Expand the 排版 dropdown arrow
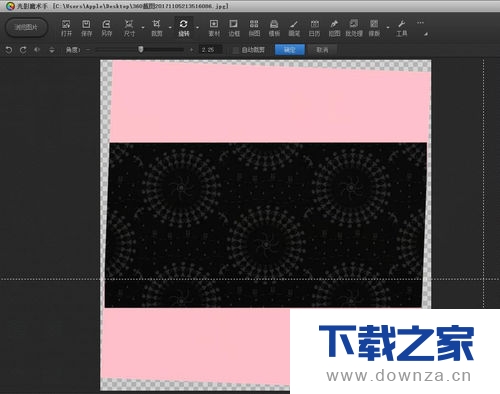This screenshot has width=500, height=394. click(x=388, y=27)
